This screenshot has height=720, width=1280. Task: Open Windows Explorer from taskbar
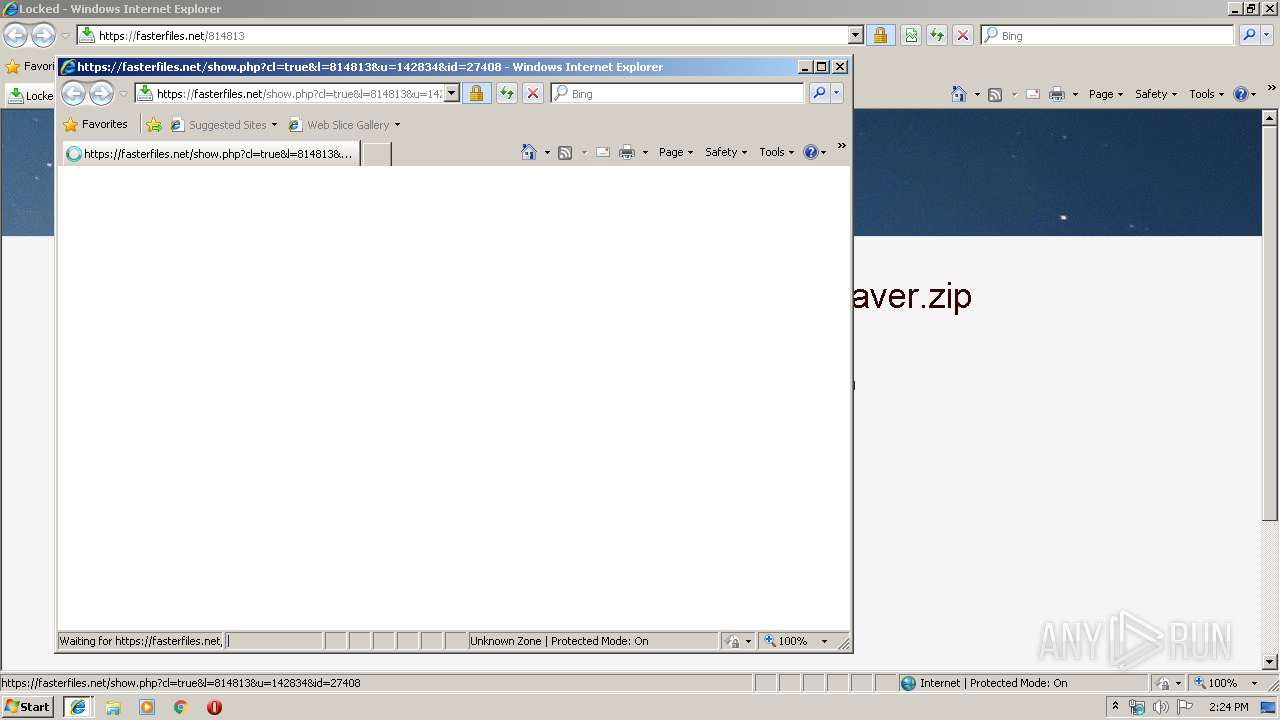(x=113, y=707)
